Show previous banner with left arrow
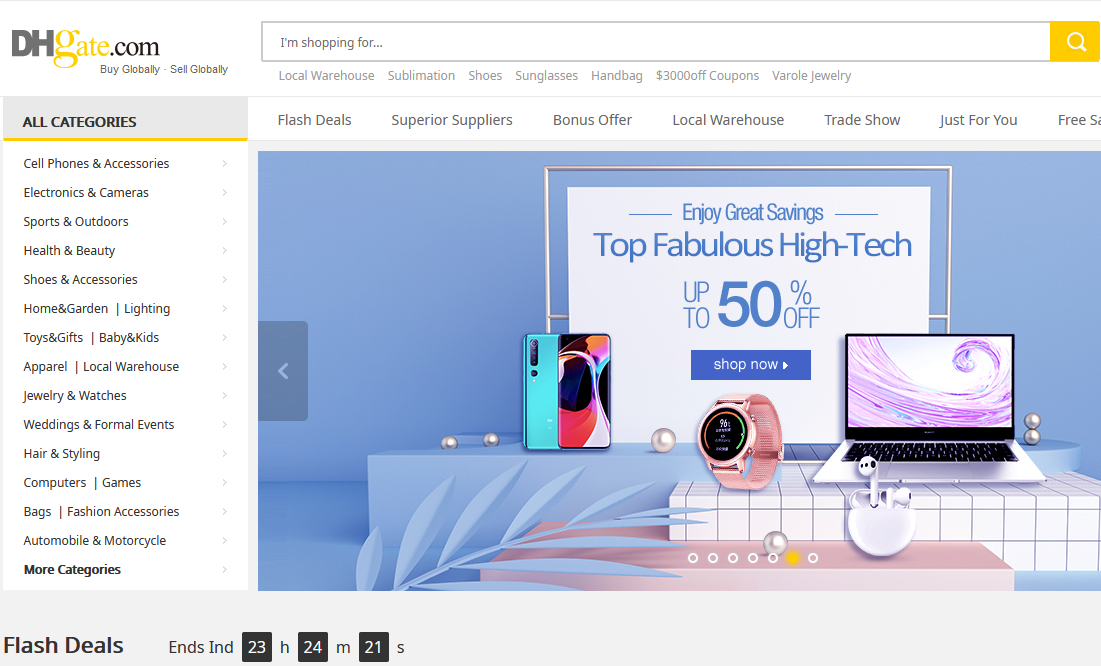The image size is (1101, 666). (283, 371)
